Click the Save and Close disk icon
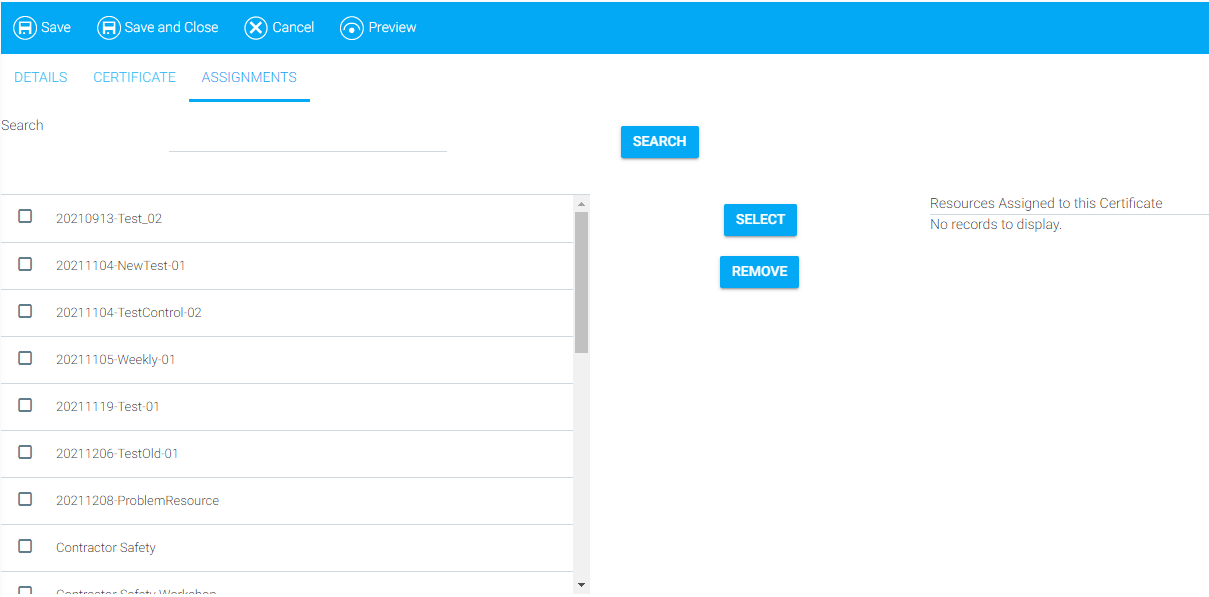This screenshot has height=597, width=1209. (x=108, y=28)
